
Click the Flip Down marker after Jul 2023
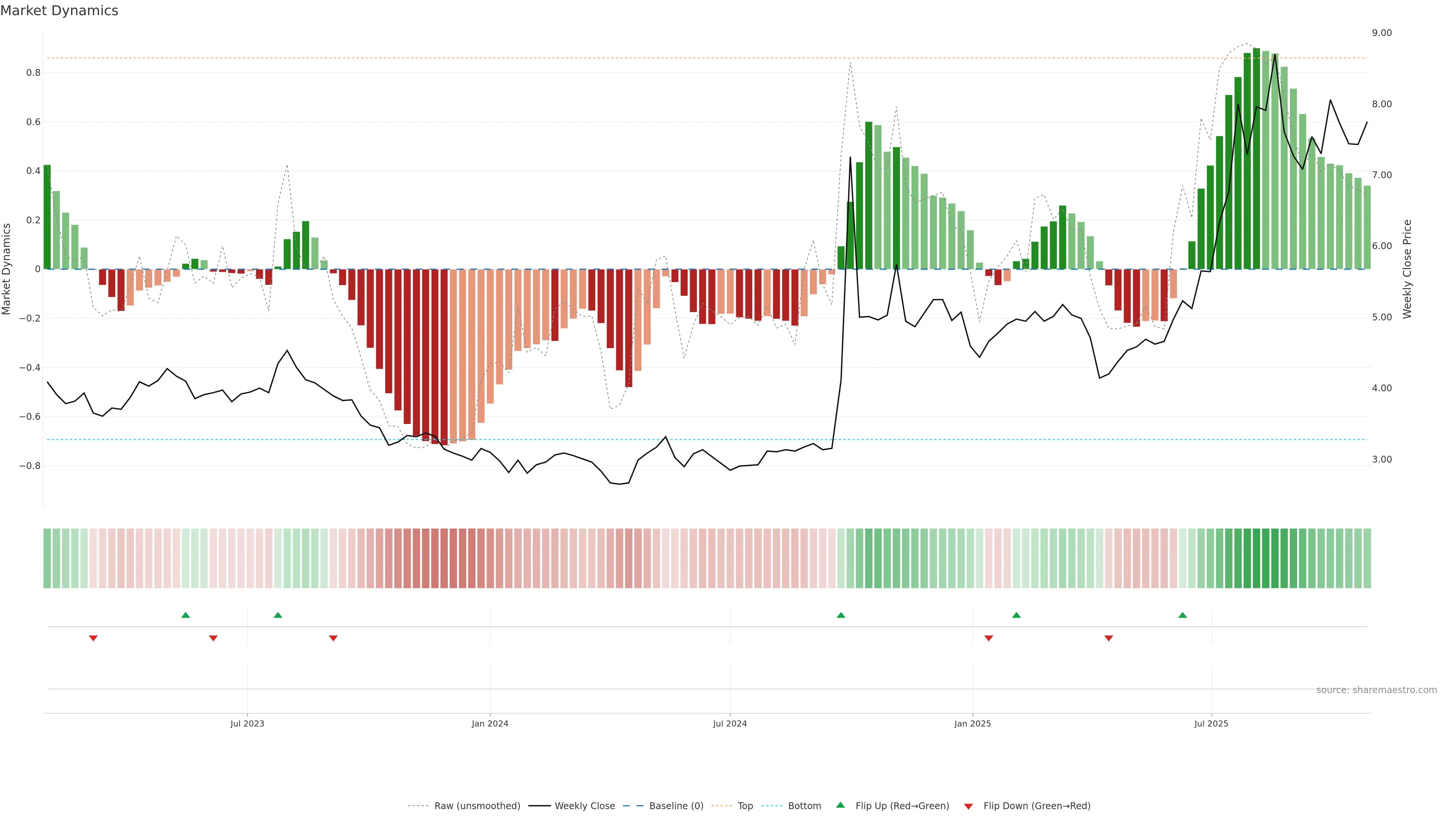(333, 638)
